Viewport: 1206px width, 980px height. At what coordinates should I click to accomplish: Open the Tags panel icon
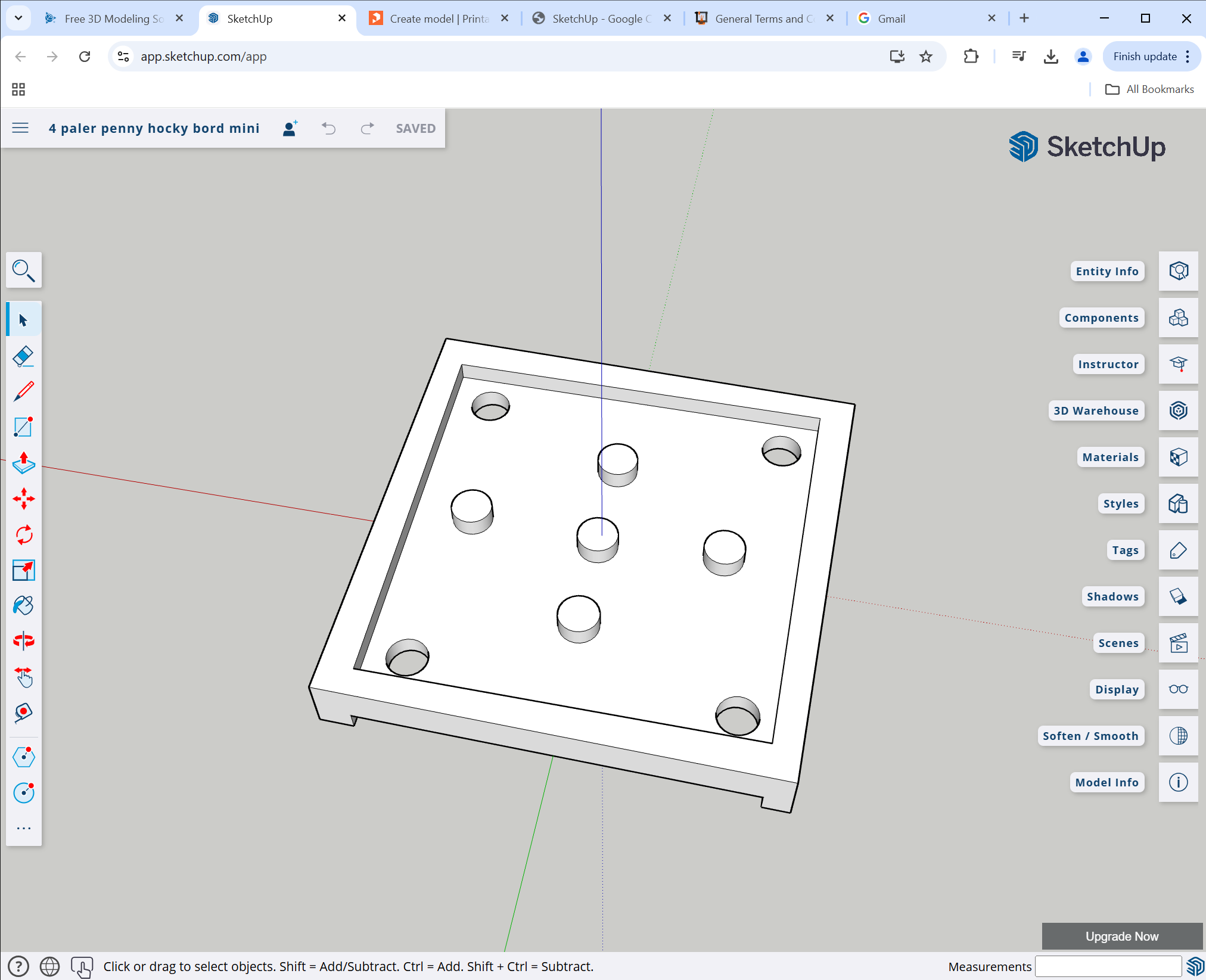click(x=1179, y=550)
